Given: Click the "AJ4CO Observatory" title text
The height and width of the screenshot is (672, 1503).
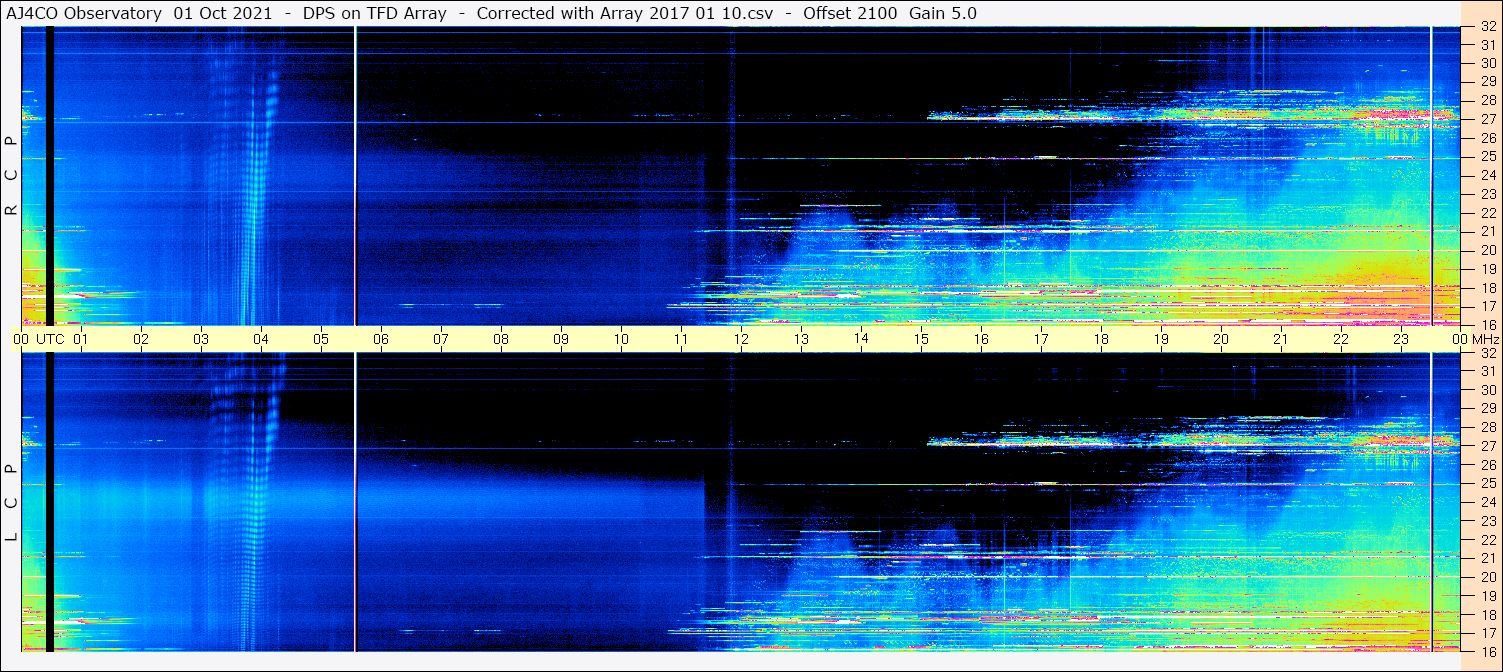Looking at the screenshot, I should (84, 13).
